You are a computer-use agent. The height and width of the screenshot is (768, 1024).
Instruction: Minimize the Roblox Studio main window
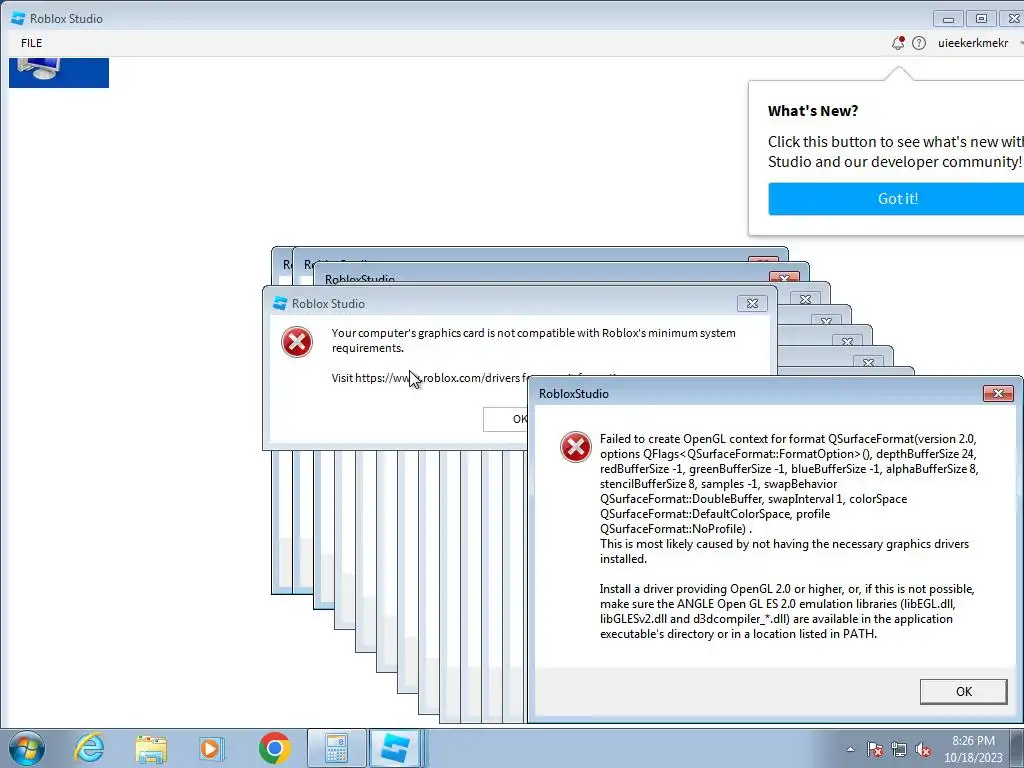[x=948, y=19]
